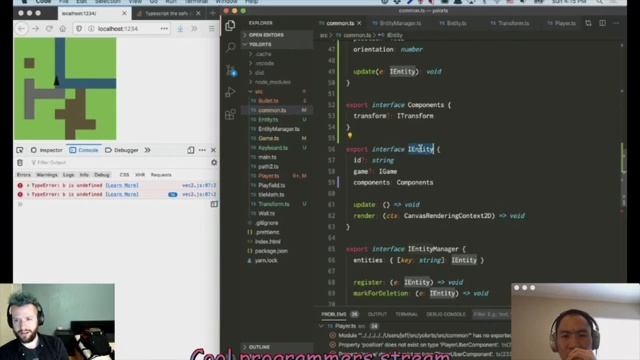Screen dimensions: 640x360
Task: Click the Filter Output field in the console
Action: pyautogui.click(x=117, y=162)
